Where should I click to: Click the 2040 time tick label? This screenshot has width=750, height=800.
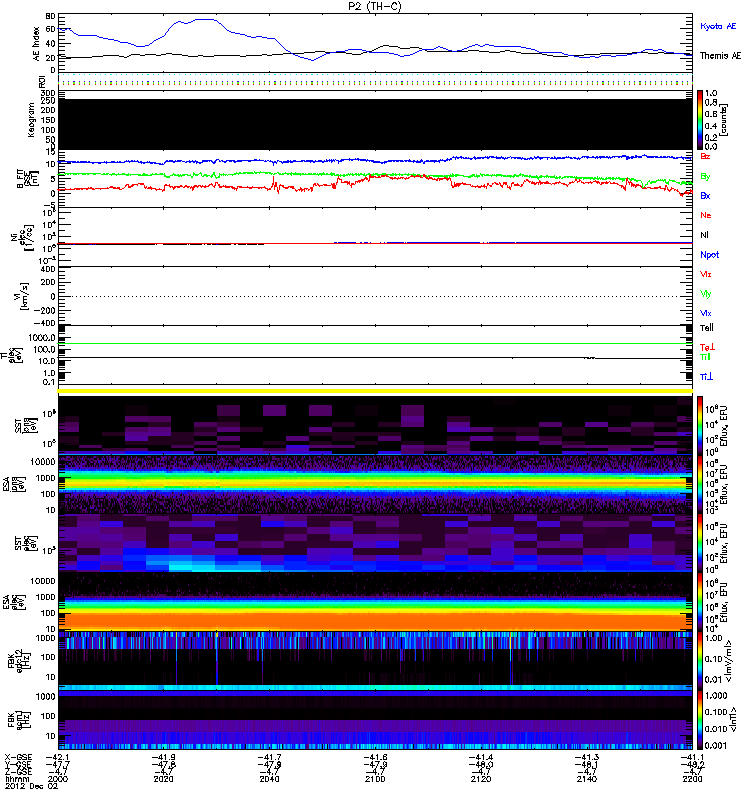tap(269, 779)
